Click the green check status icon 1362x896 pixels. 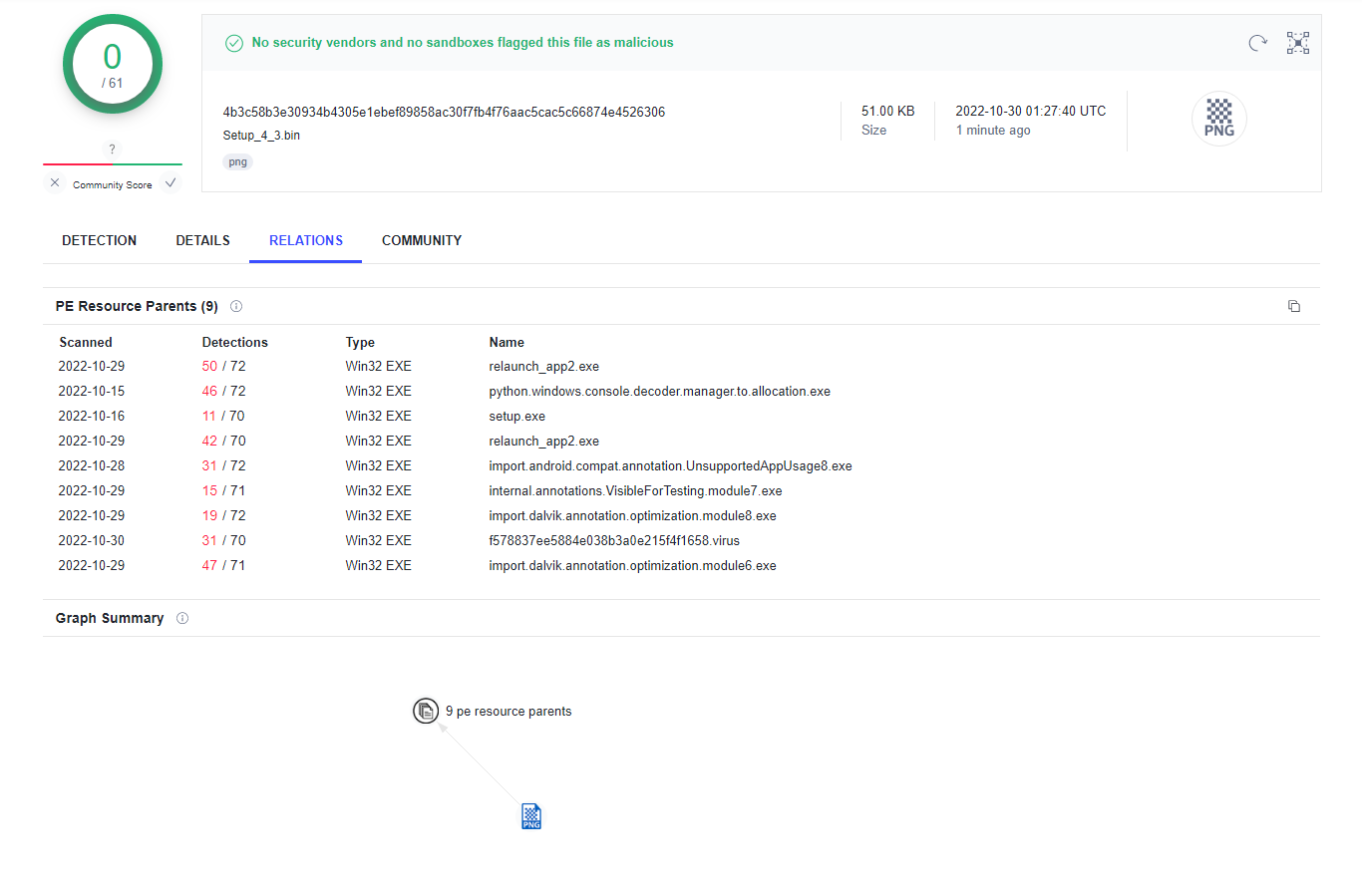click(x=234, y=43)
